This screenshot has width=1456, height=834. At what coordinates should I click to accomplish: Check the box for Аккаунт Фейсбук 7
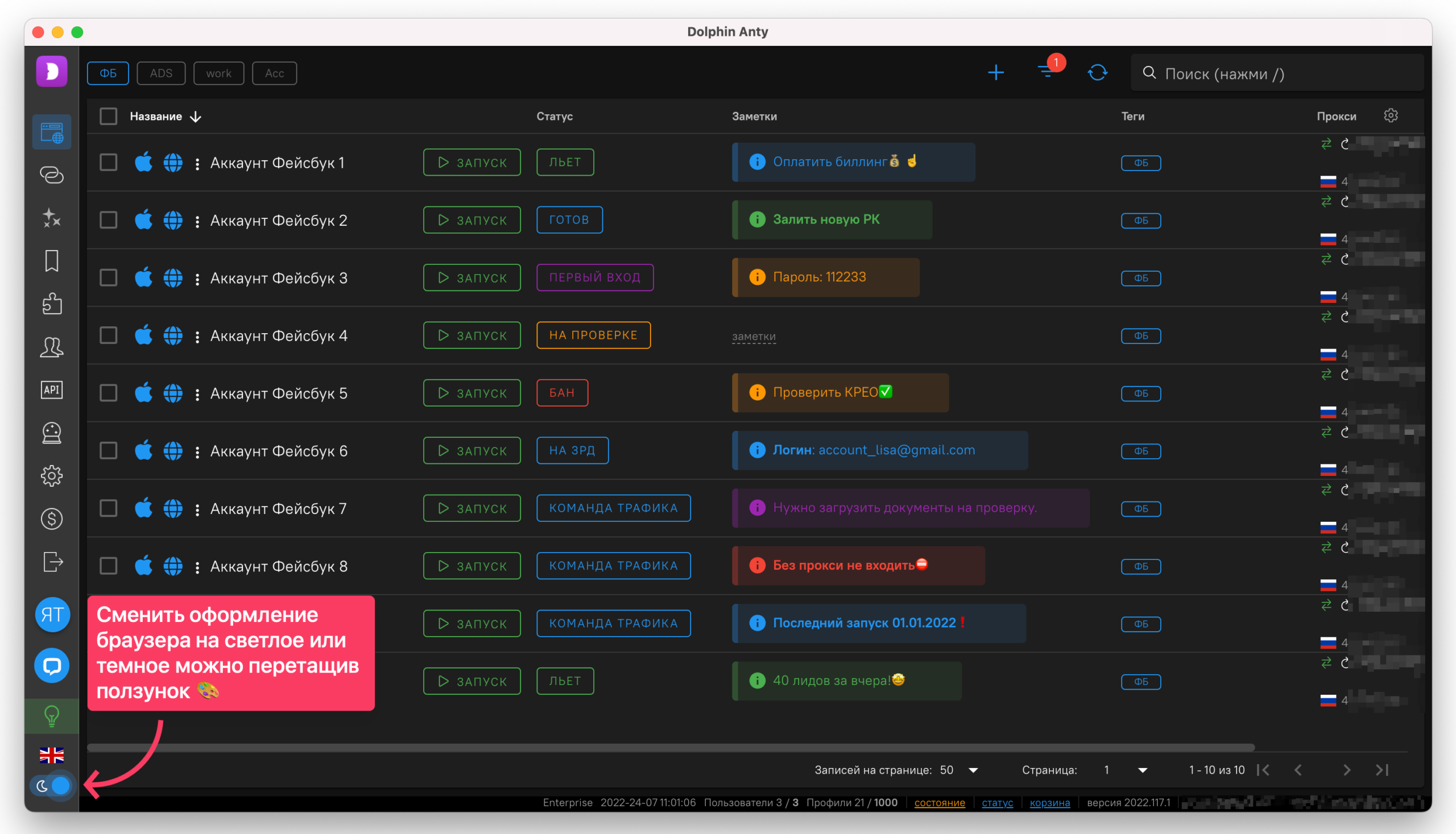108,508
